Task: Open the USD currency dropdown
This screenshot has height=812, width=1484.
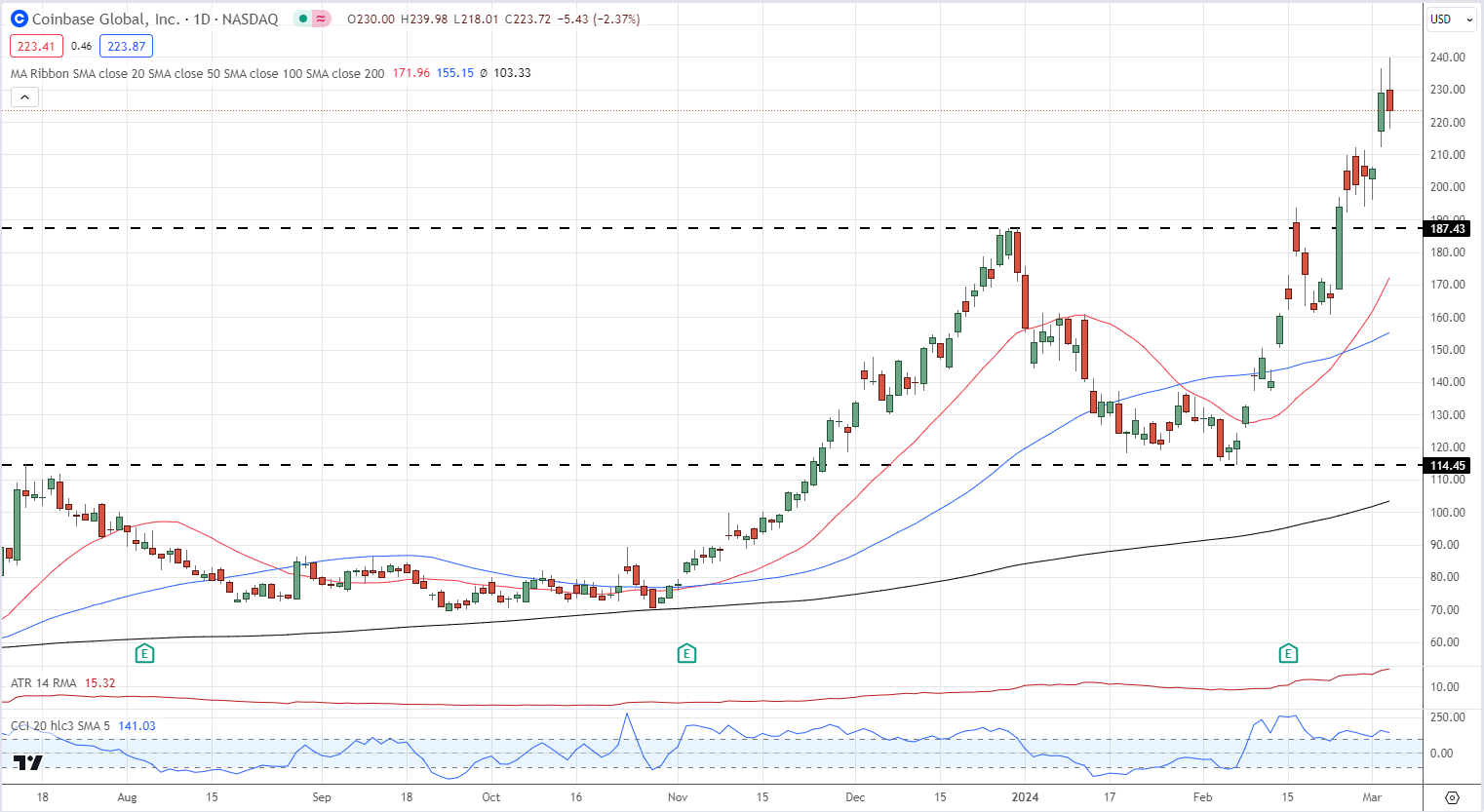Action: pos(1446,19)
